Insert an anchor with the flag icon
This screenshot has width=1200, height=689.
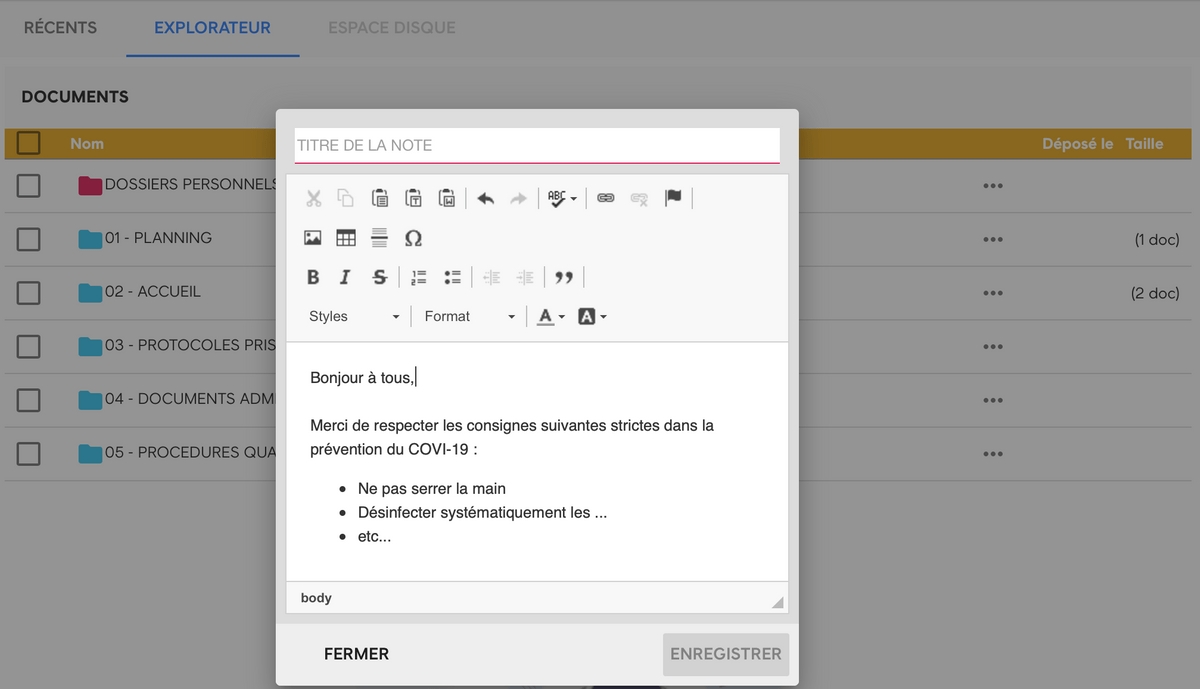coord(673,198)
